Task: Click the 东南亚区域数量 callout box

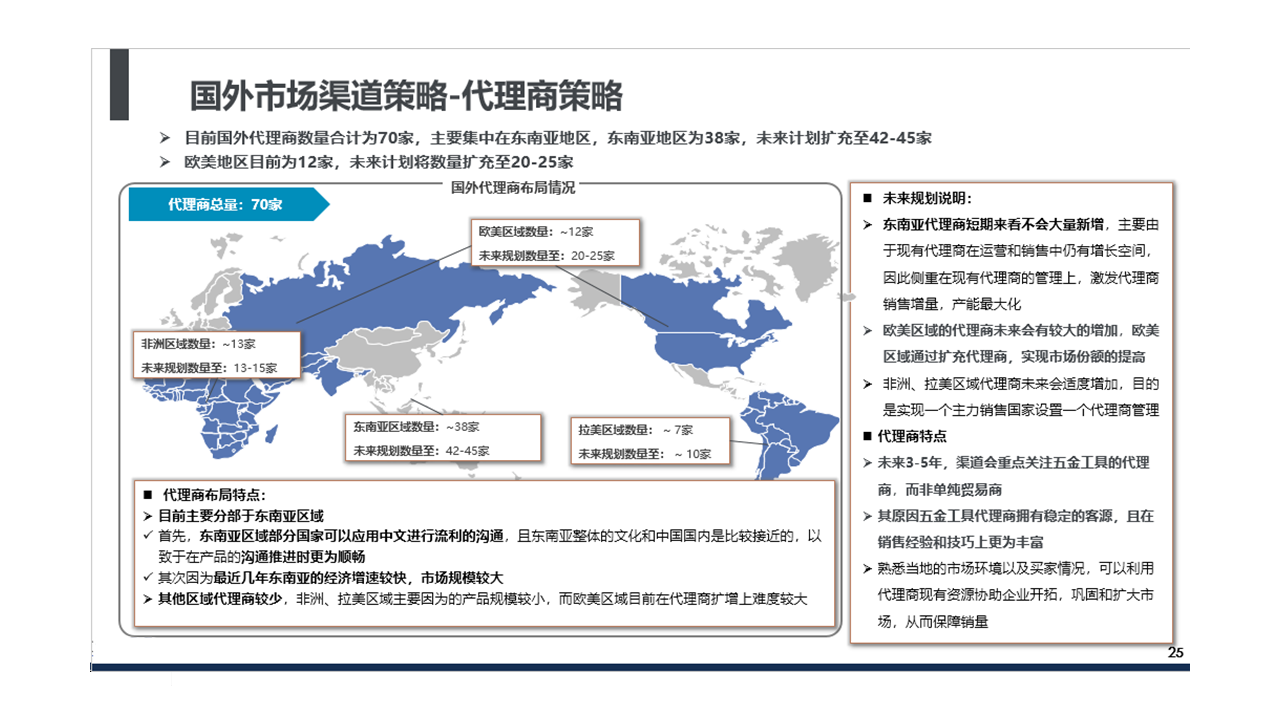Action: tap(442, 438)
